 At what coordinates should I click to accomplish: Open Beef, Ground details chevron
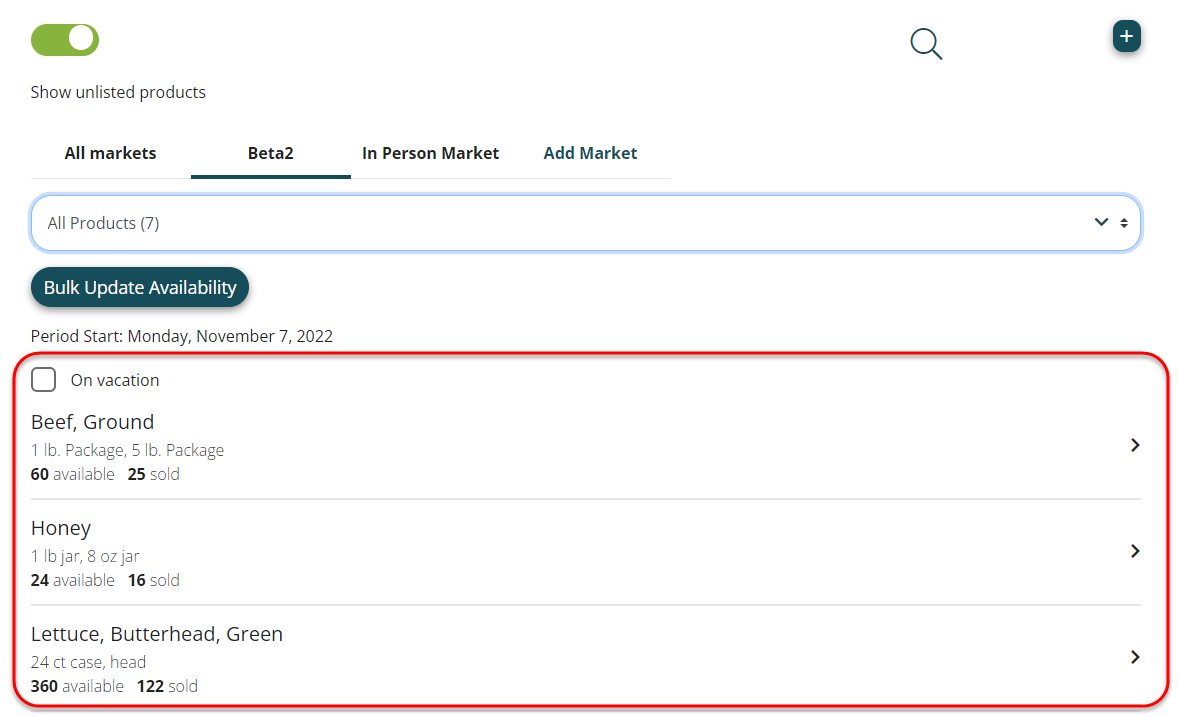[x=1135, y=445]
